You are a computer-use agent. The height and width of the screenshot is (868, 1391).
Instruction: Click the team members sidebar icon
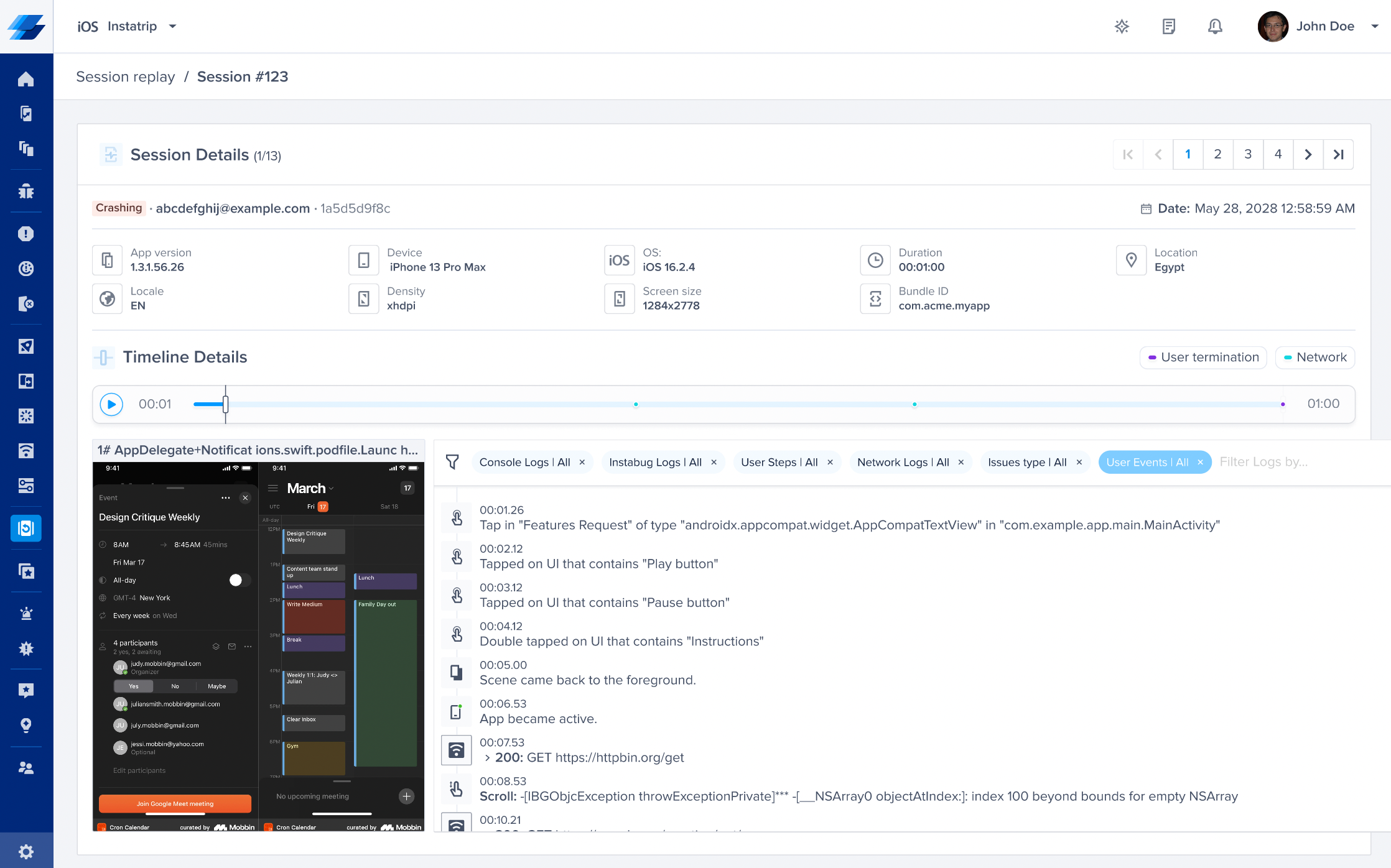point(26,768)
